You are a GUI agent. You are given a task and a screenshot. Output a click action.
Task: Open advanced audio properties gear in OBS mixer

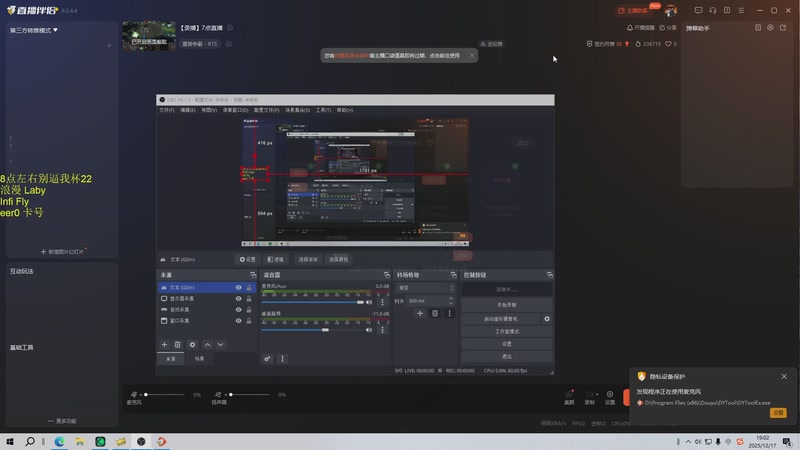[267, 359]
